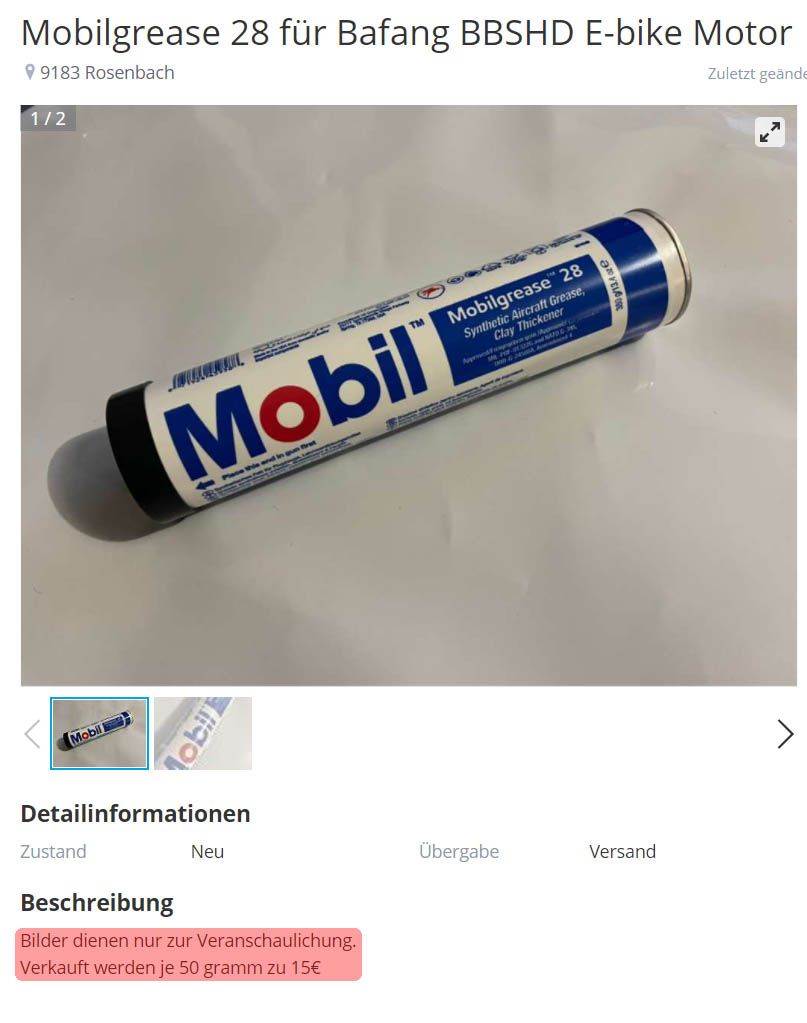The image size is (807, 1023).
Task: Click the location pin icon
Action: (x=29, y=72)
